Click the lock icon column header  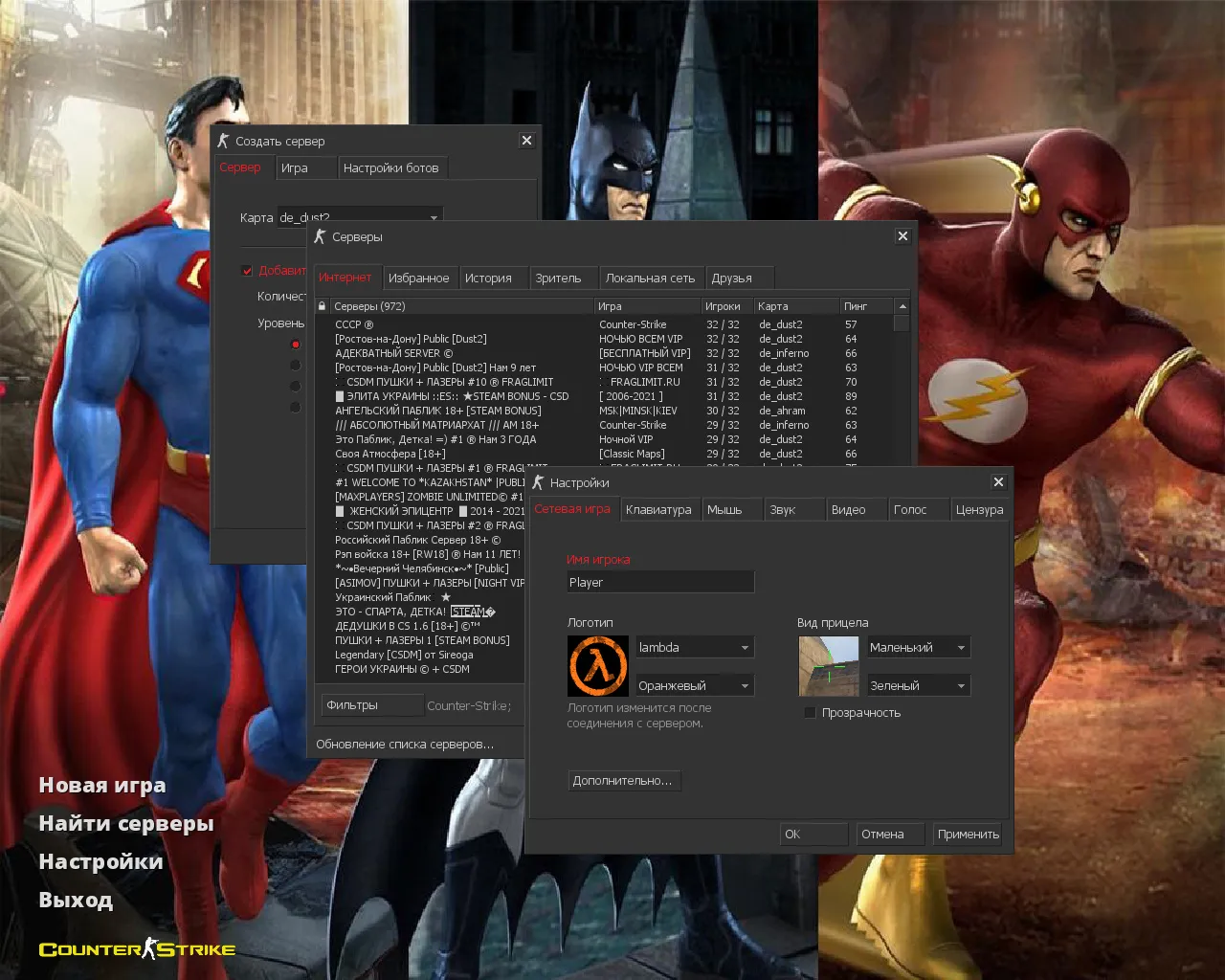323,306
